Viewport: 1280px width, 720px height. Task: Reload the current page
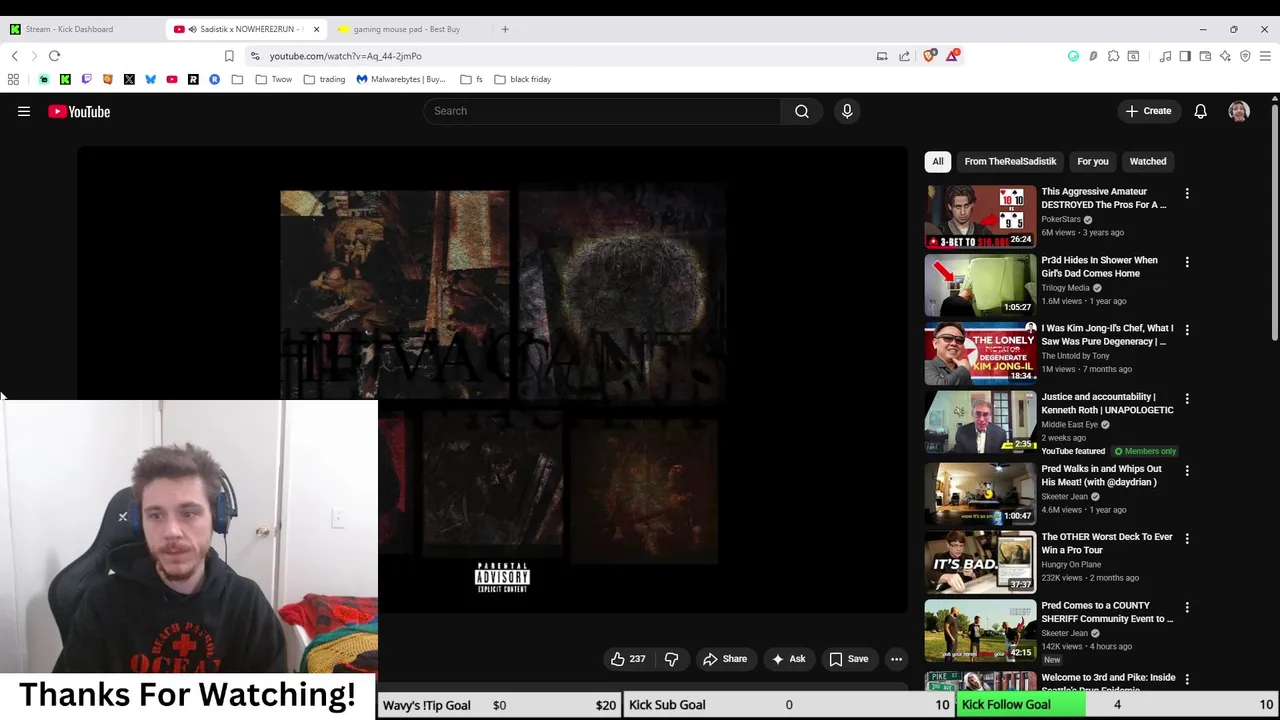(55, 56)
